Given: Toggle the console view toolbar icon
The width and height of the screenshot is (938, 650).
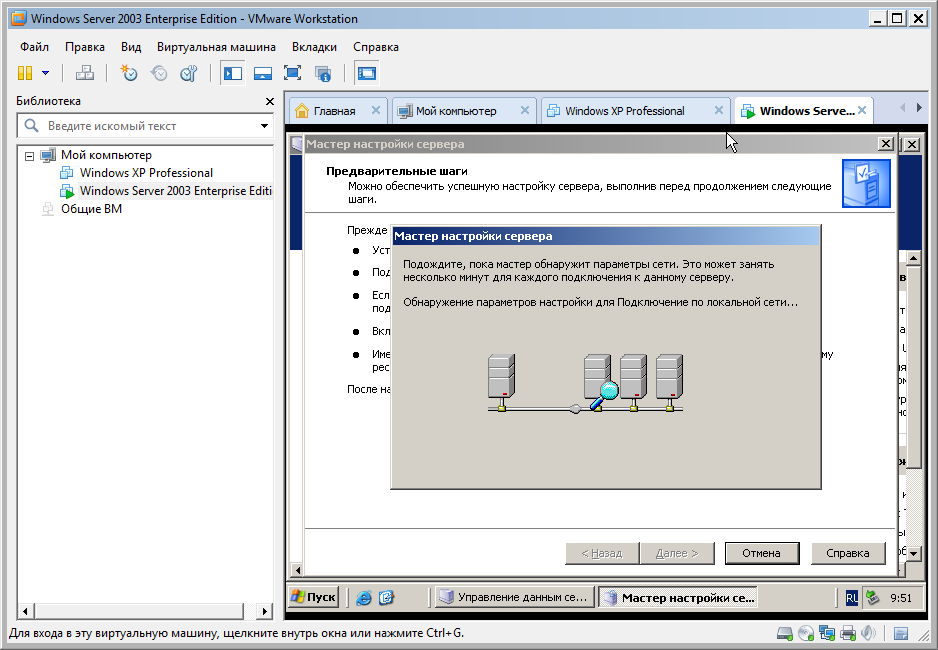Looking at the screenshot, I should pyautogui.click(x=367, y=74).
